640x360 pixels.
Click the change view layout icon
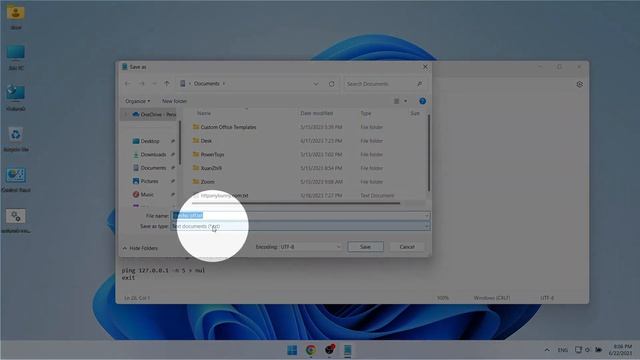tap(396, 101)
